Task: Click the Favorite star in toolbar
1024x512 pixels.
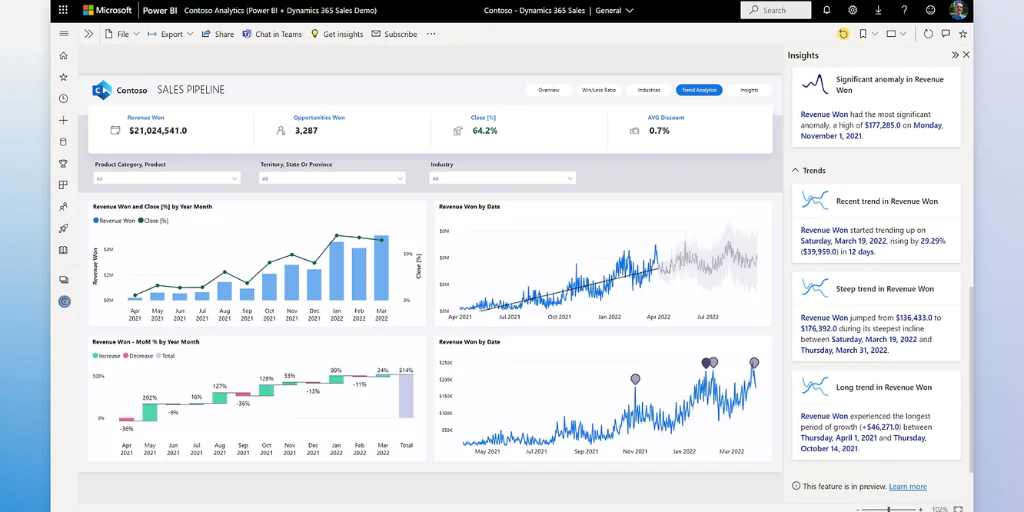Action: [963, 34]
